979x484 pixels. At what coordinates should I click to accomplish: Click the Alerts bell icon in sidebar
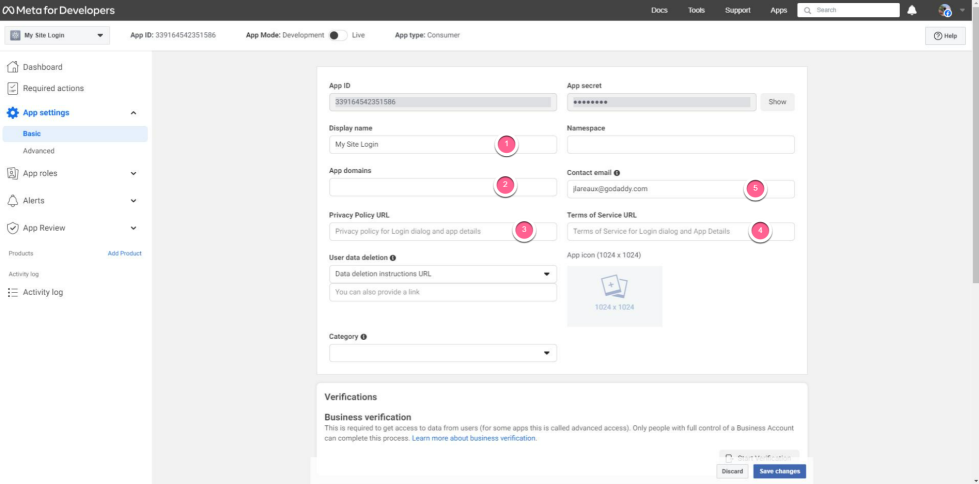point(12,200)
